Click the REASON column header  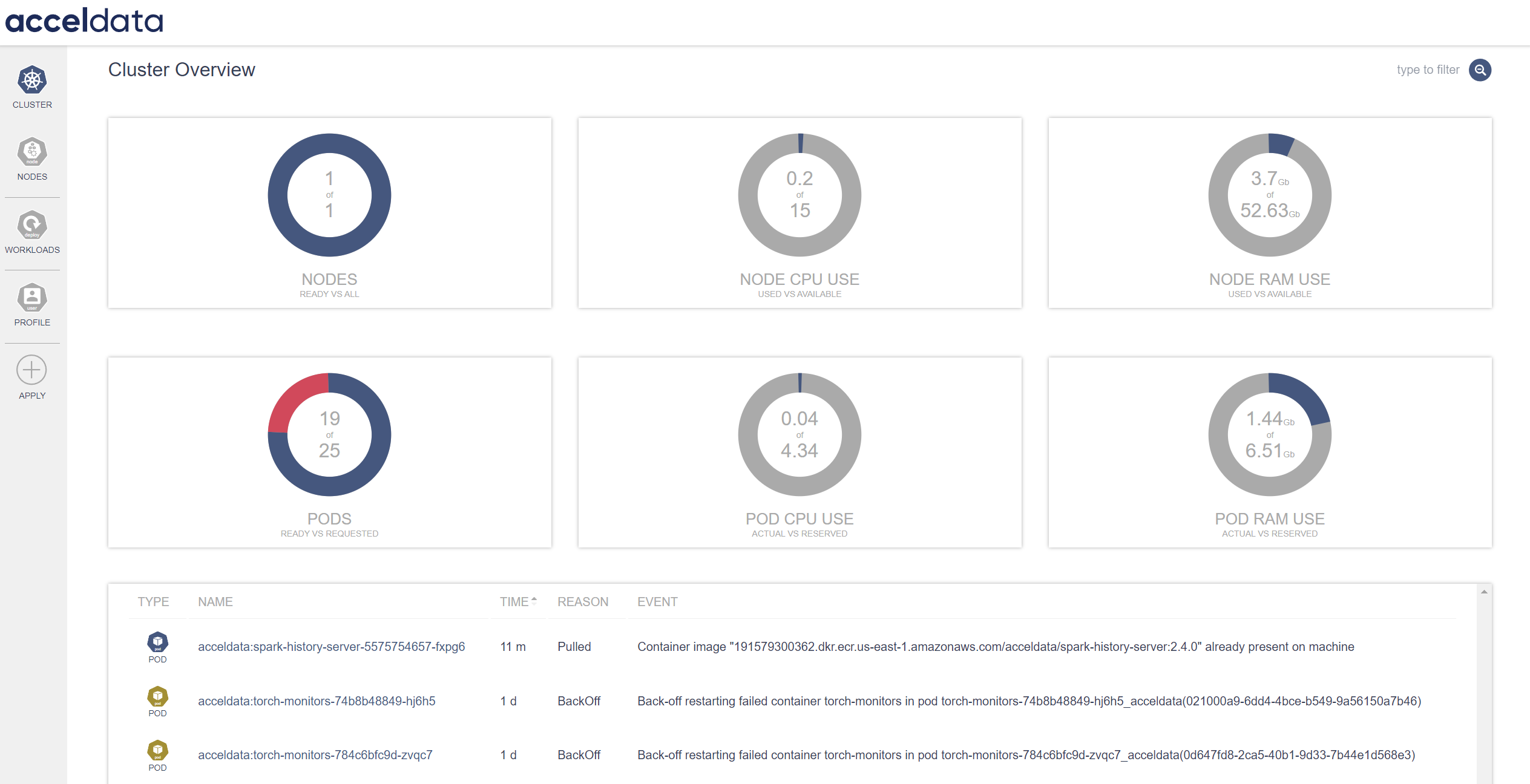[x=582, y=602]
